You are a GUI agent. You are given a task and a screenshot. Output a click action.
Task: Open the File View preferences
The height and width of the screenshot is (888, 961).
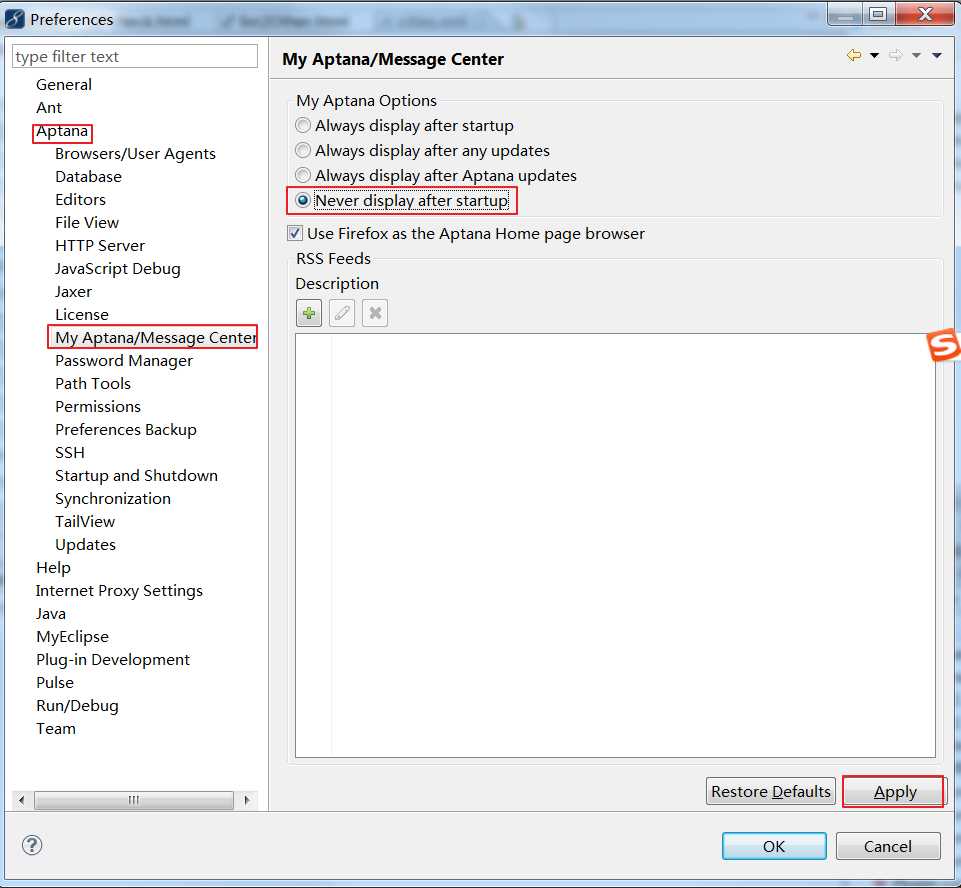(x=87, y=223)
